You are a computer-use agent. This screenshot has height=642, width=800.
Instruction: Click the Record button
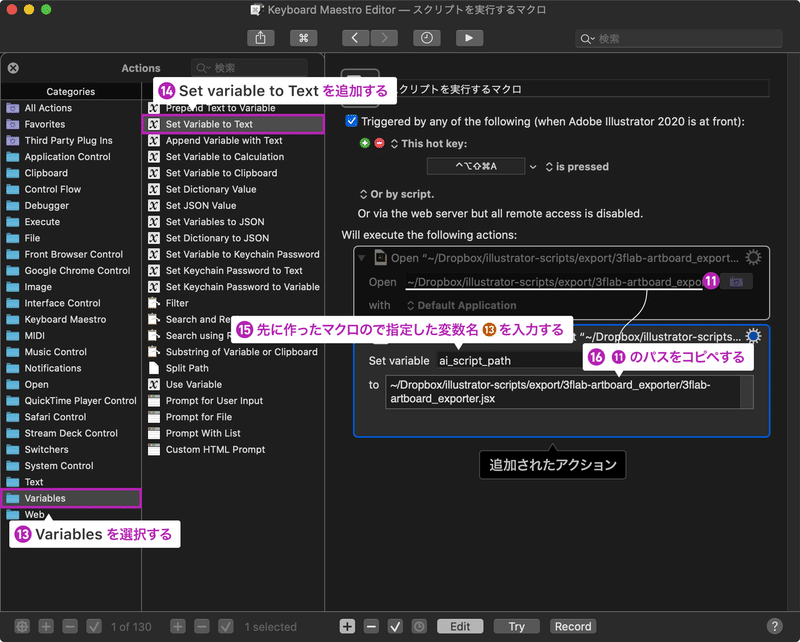pos(573,626)
